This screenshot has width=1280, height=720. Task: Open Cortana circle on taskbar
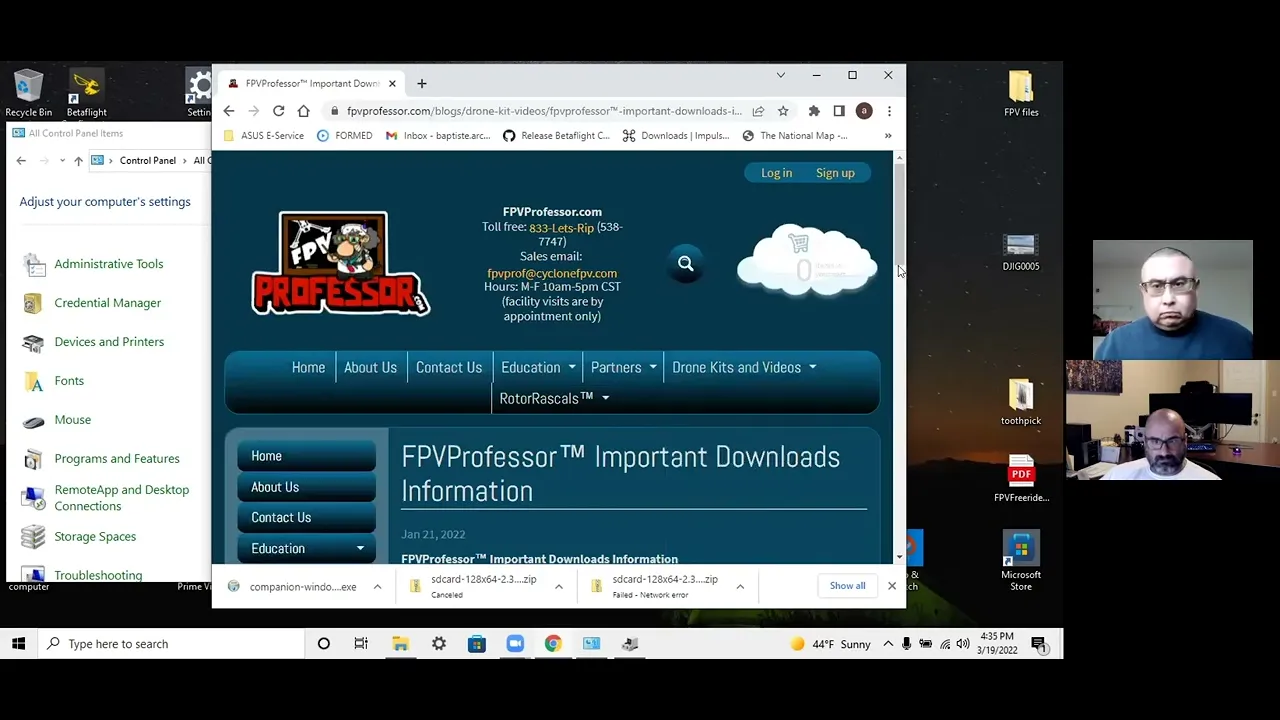click(x=323, y=644)
